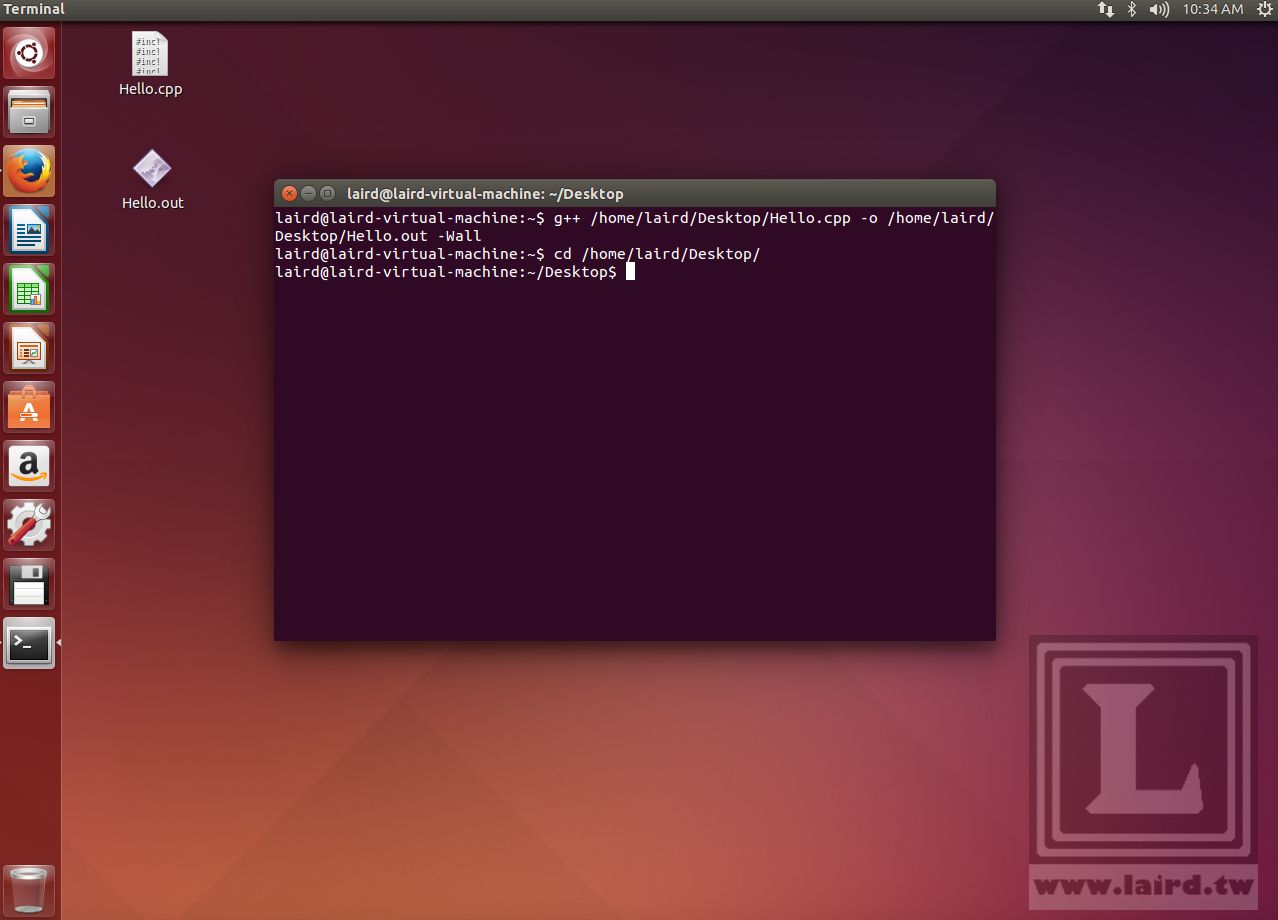Open the Ubuntu Software Center
Image resolution: width=1278 pixels, height=920 pixels.
[29, 406]
